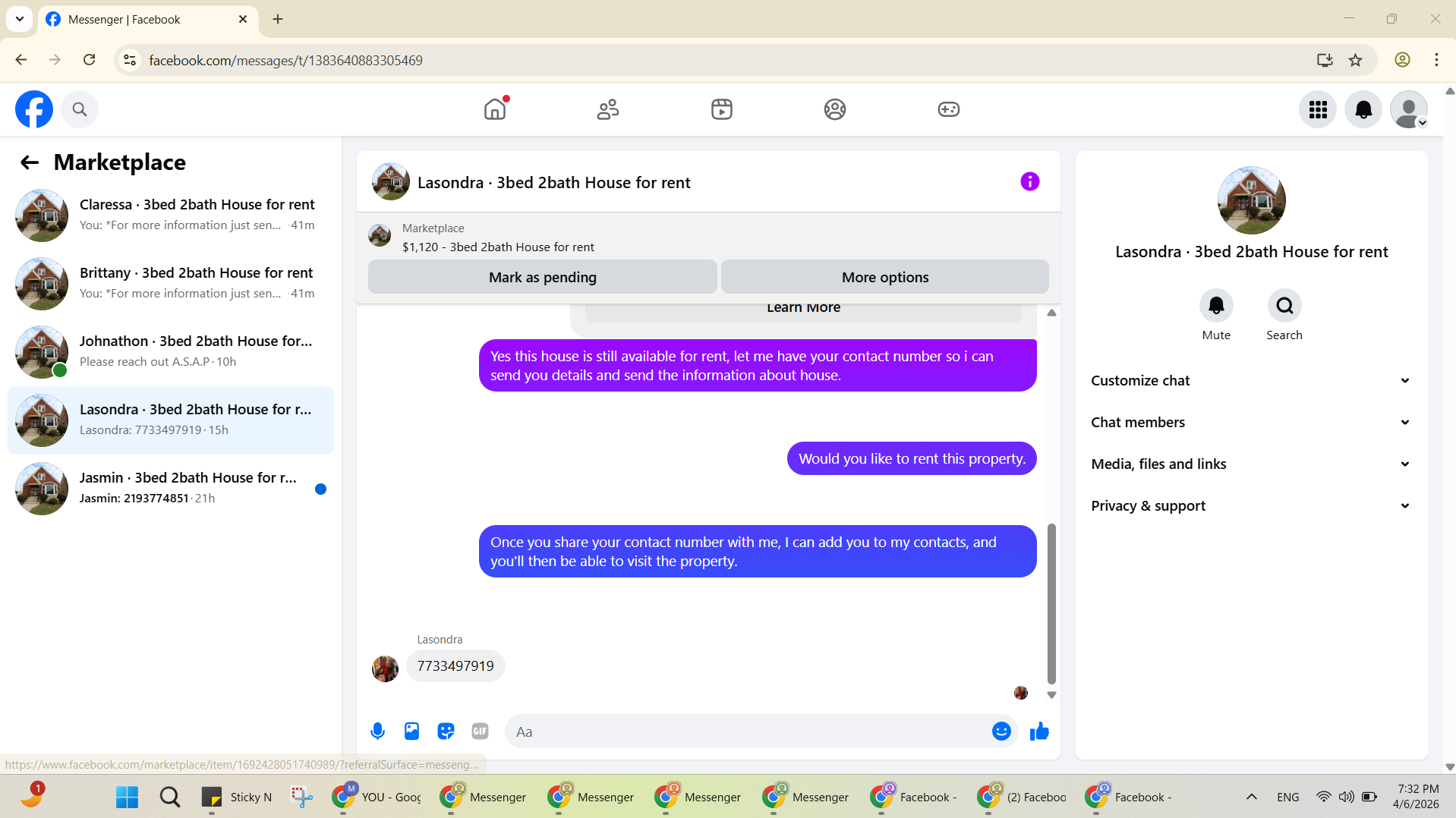Show hidden system tray icons
Image resolution: width=1456 pixels, height=818 pixels.
point(1252,797)
